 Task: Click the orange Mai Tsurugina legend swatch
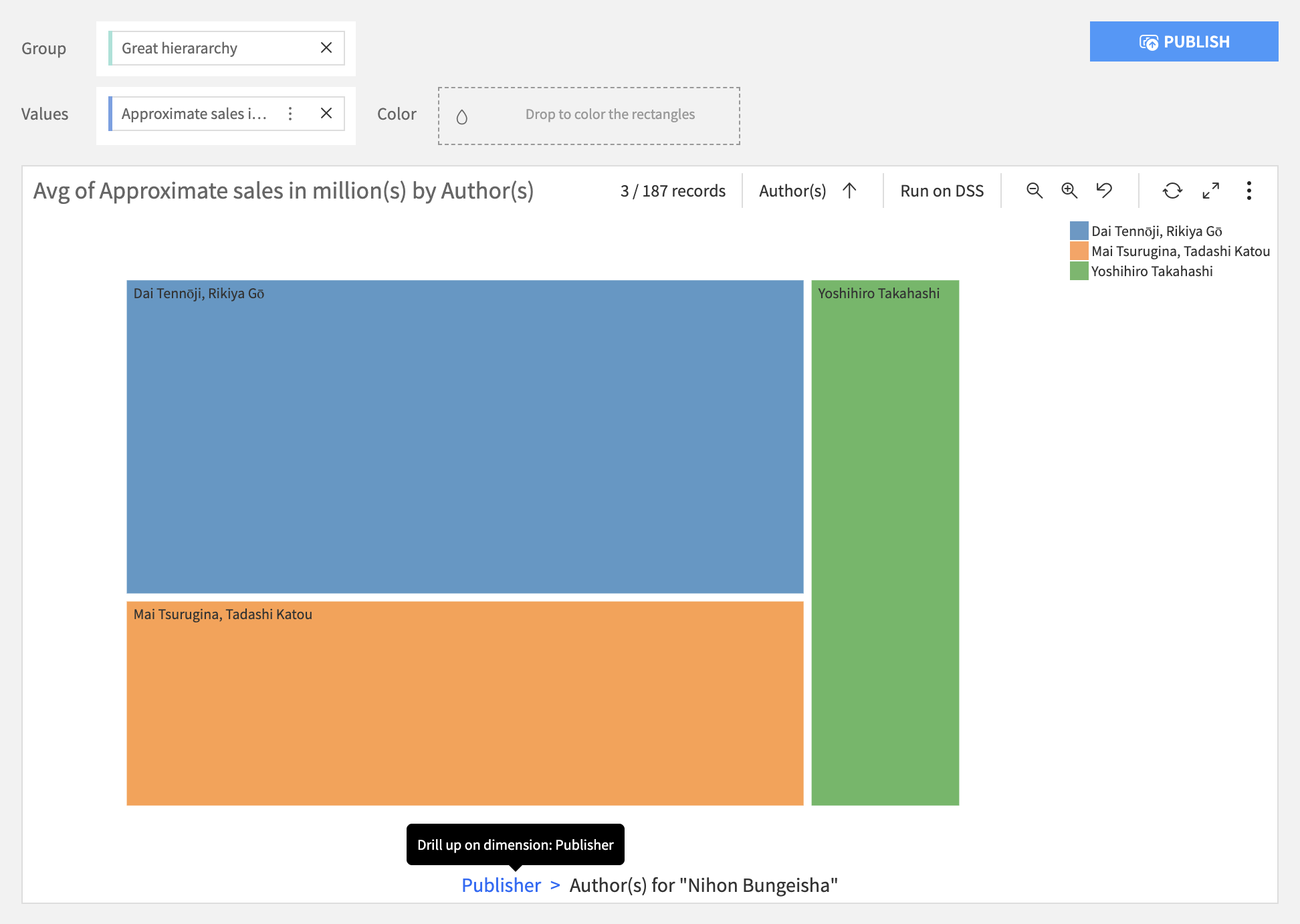point(1079,251)
